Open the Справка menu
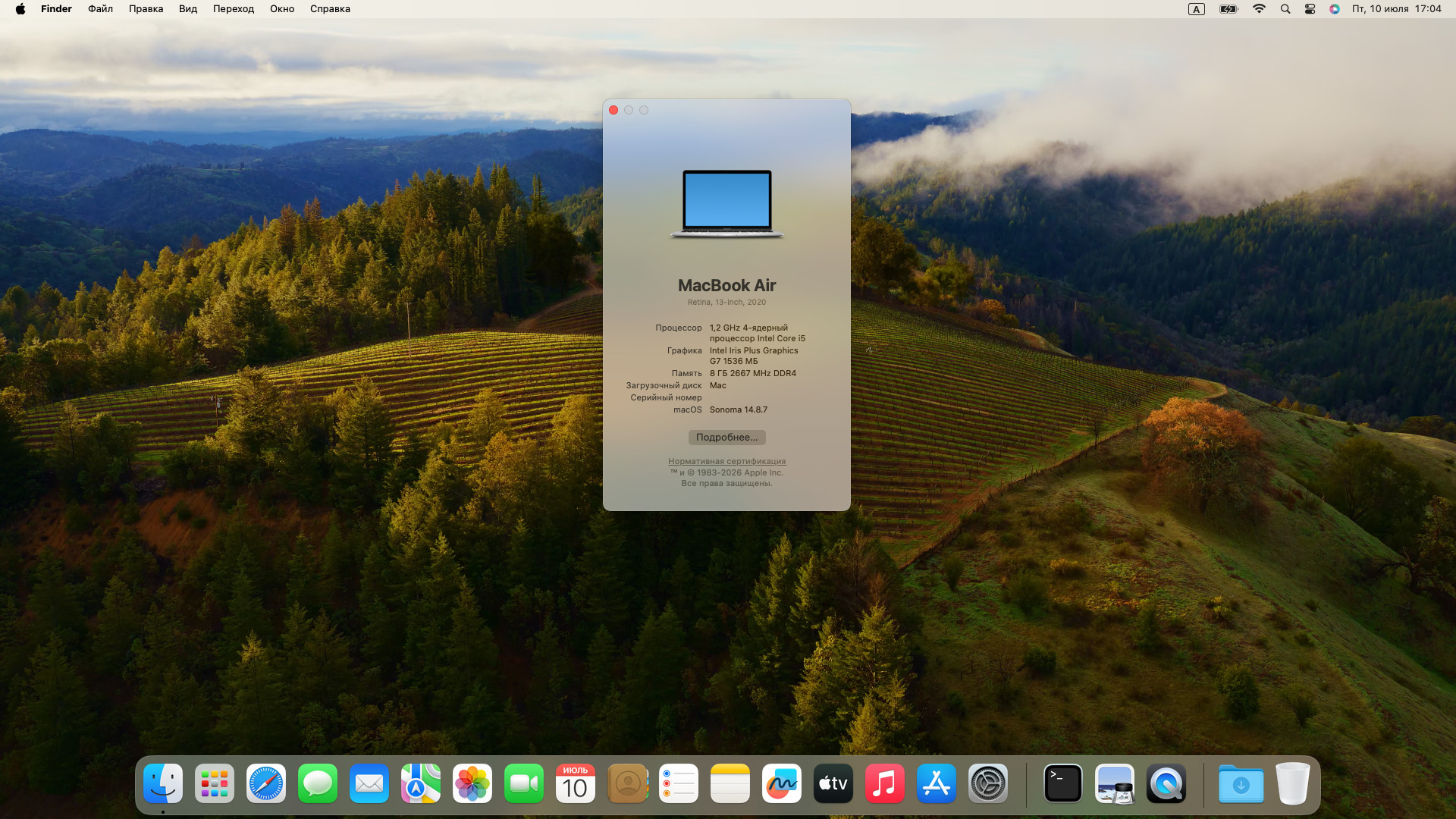Image resolution: width=1456 pixels, height=819 pixels. [x=330, y=9]
